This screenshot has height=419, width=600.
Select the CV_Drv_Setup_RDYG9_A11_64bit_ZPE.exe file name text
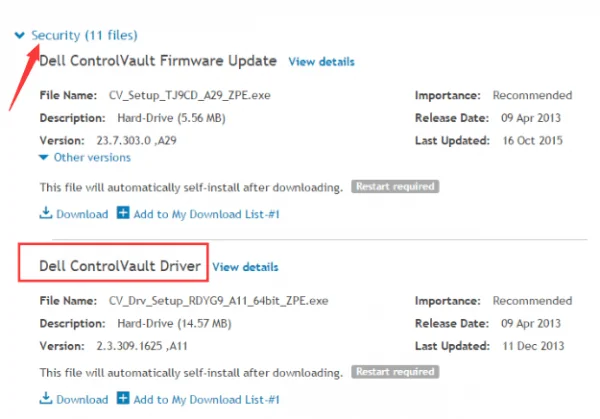coord(218,301)
